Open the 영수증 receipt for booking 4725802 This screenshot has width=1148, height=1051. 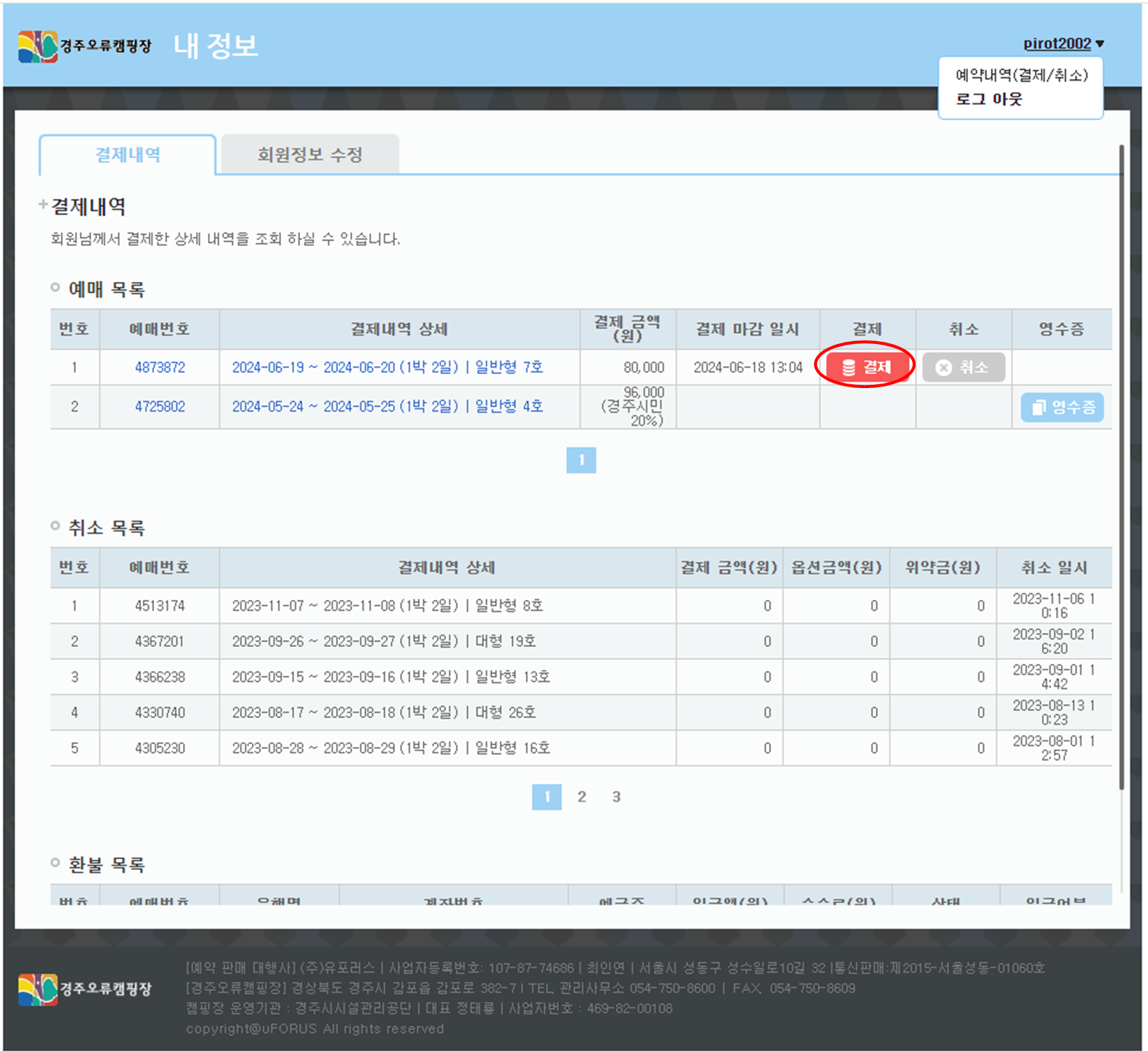1061,407
